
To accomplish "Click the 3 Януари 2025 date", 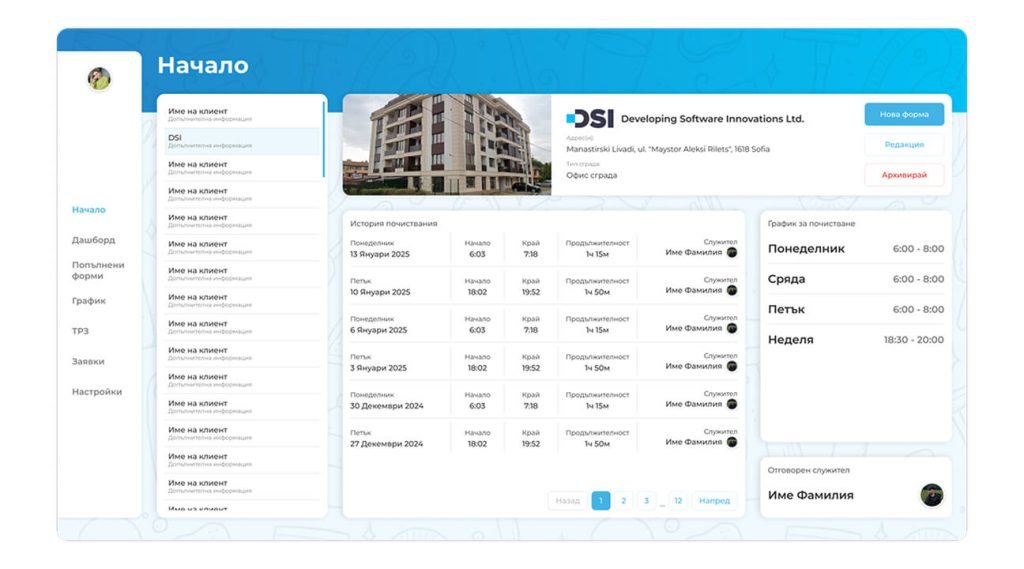I will pyautogui.click(x=378, y=368).
